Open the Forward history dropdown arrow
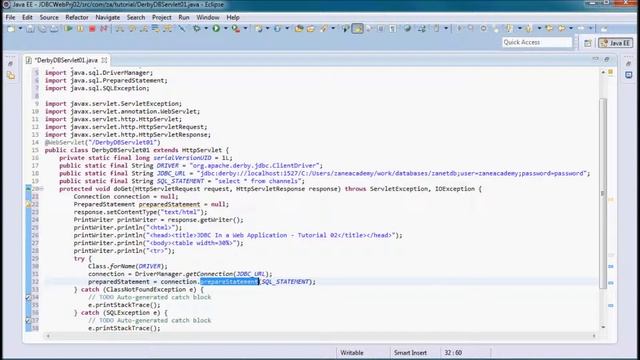Image resolution: width=640 pixels, height=360 pixels. (590, 29)
